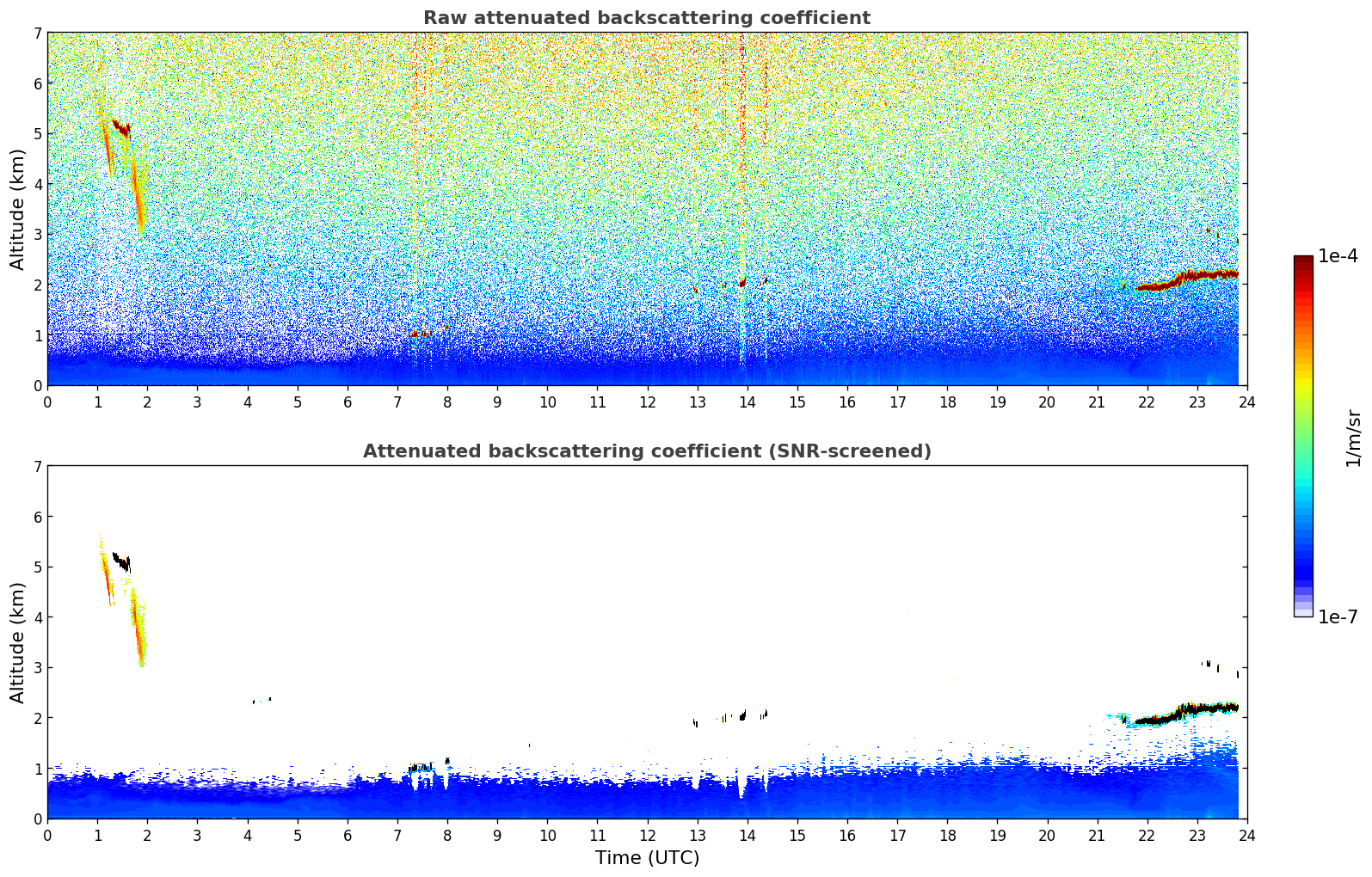
Task: Click the '12' tick on bottom time axis
Action: pos(647,836)
